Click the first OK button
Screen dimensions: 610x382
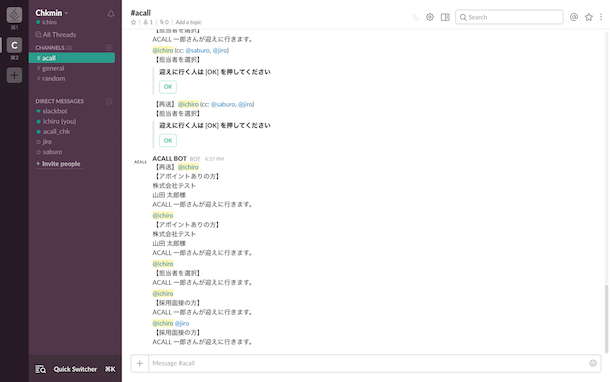point(168,87)
